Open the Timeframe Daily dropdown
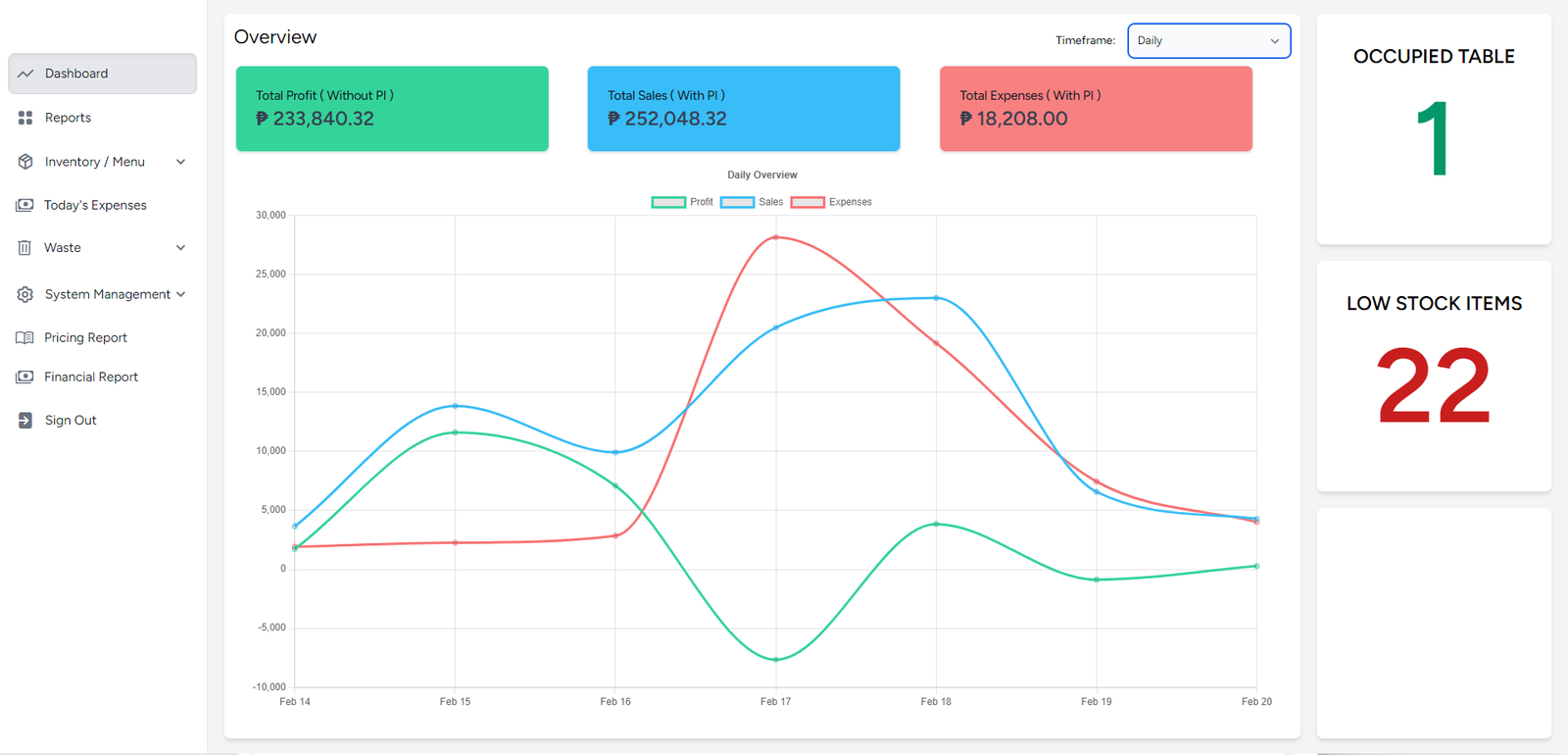The width and height of the screenshot is (1568, 755). pyautogui.click(x=1208, y=41)
